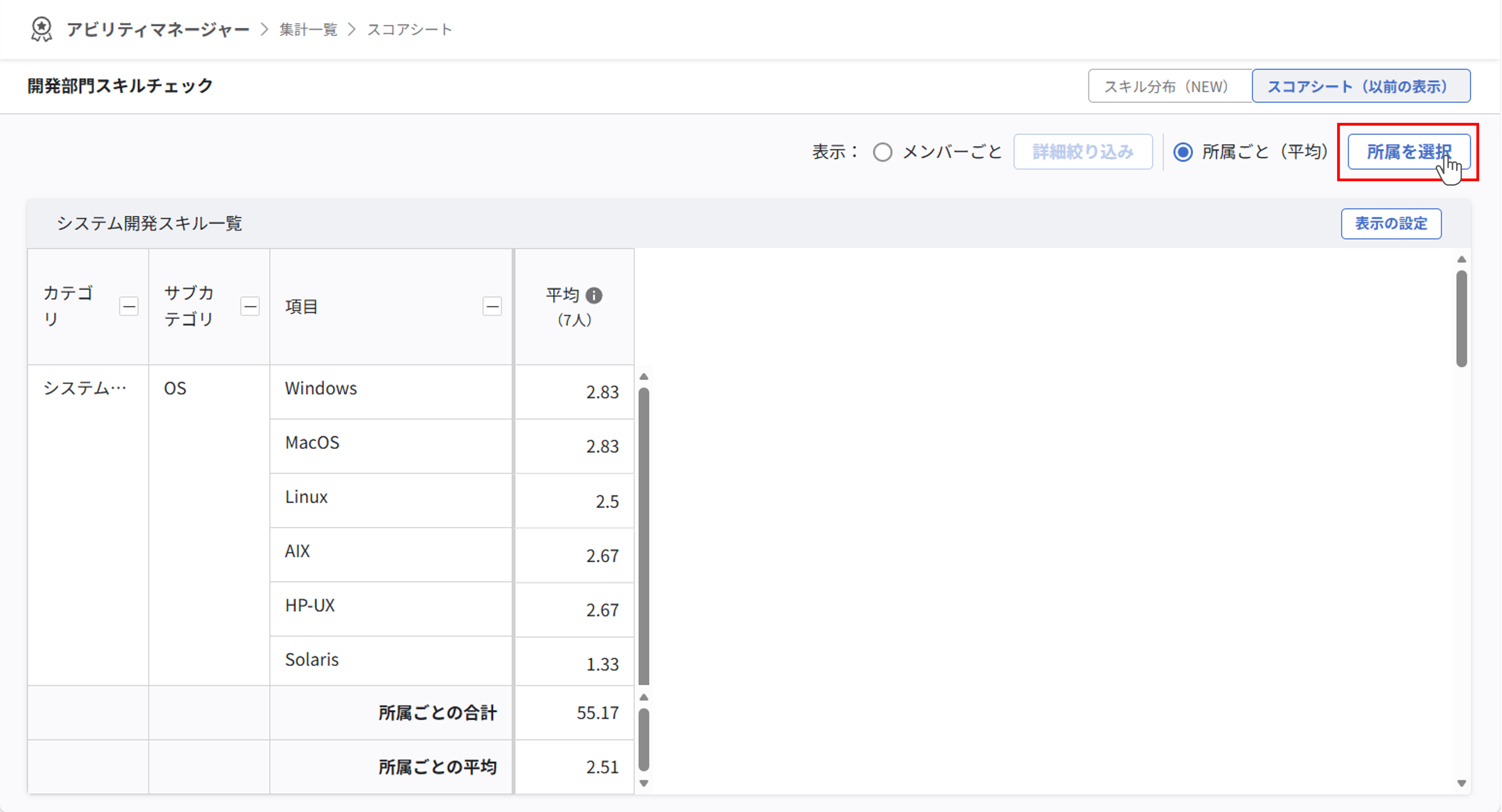Click the Linux item row
Viewport: 1502px width, 812px height.
(391, 500)
